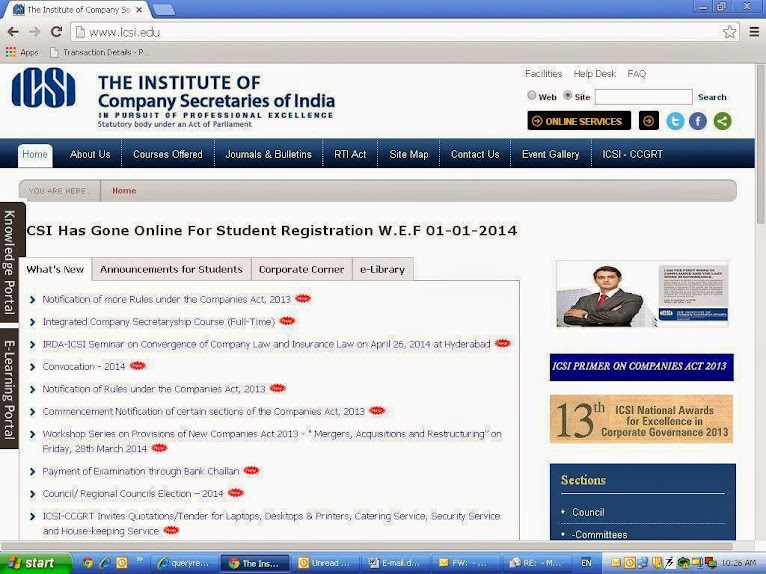Viewport: 766px width, 574px height.
Task: Switch to the Corporate Corner tab
Action: [301, 269]
